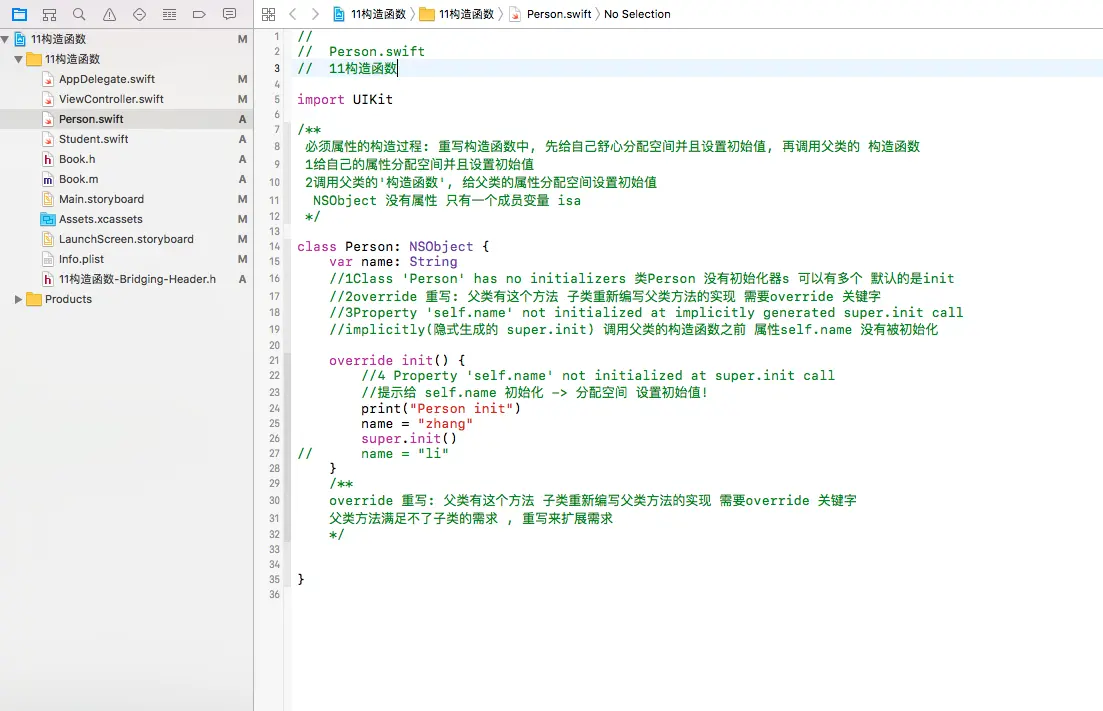Click the Bridging-Header.h file icon
Viewport: 1103px width, 711px height.
pos(48,279)
